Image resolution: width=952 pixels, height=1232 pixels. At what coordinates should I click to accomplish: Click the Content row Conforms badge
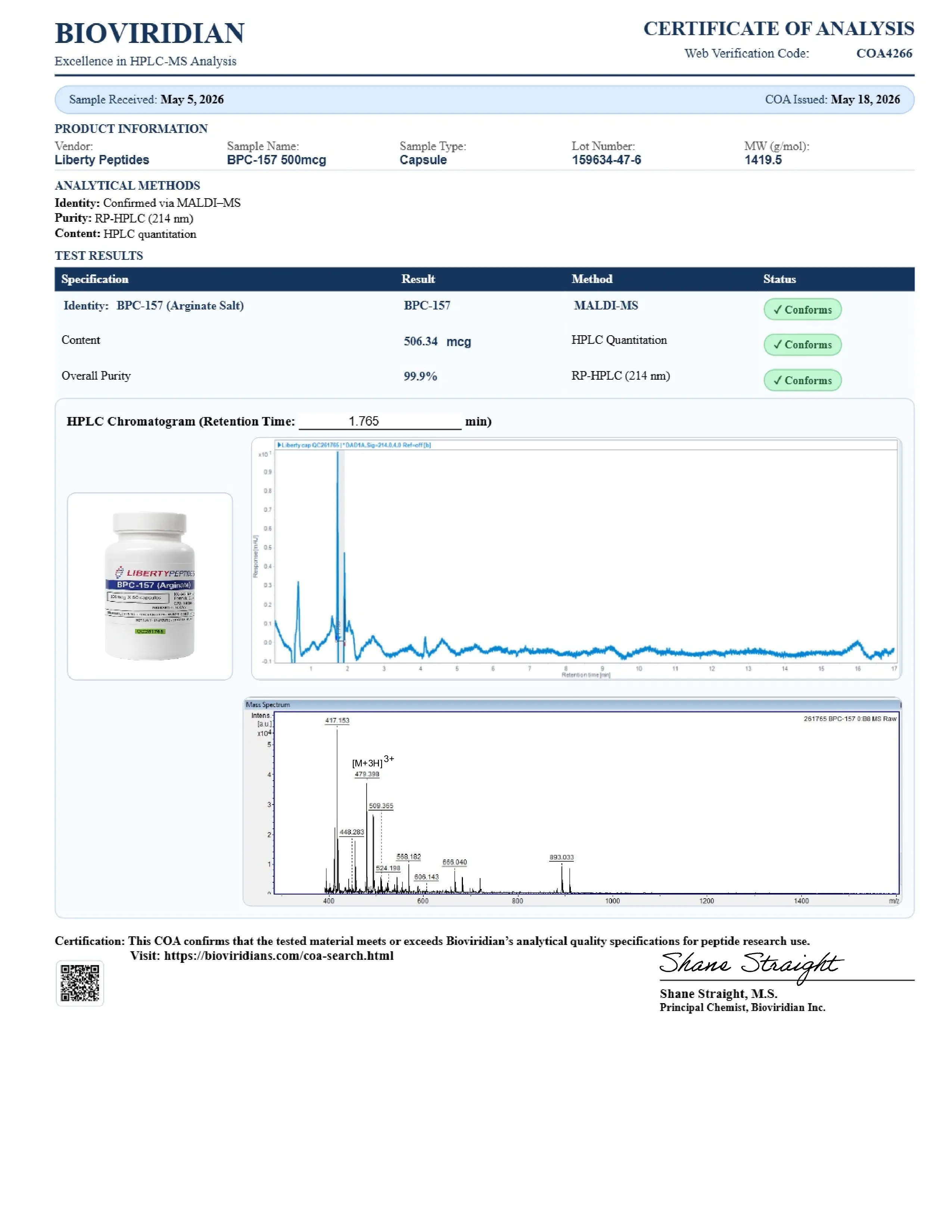pos(803,345)
